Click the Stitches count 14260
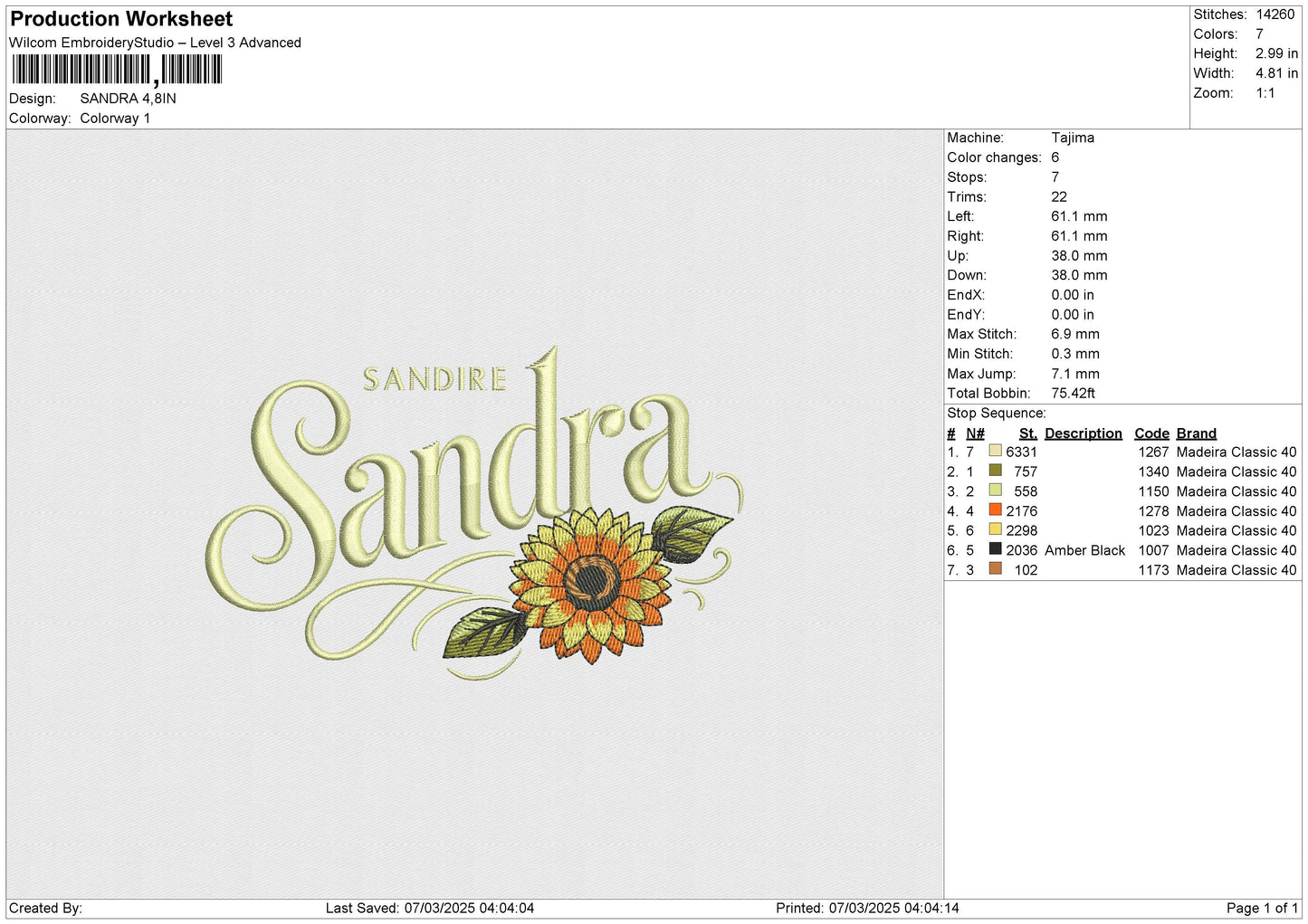 point(1275,14)
